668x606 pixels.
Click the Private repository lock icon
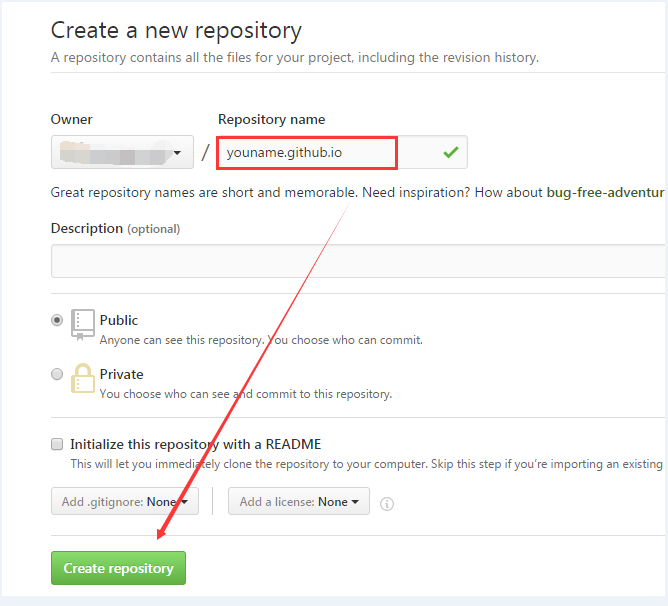[83, 378]
